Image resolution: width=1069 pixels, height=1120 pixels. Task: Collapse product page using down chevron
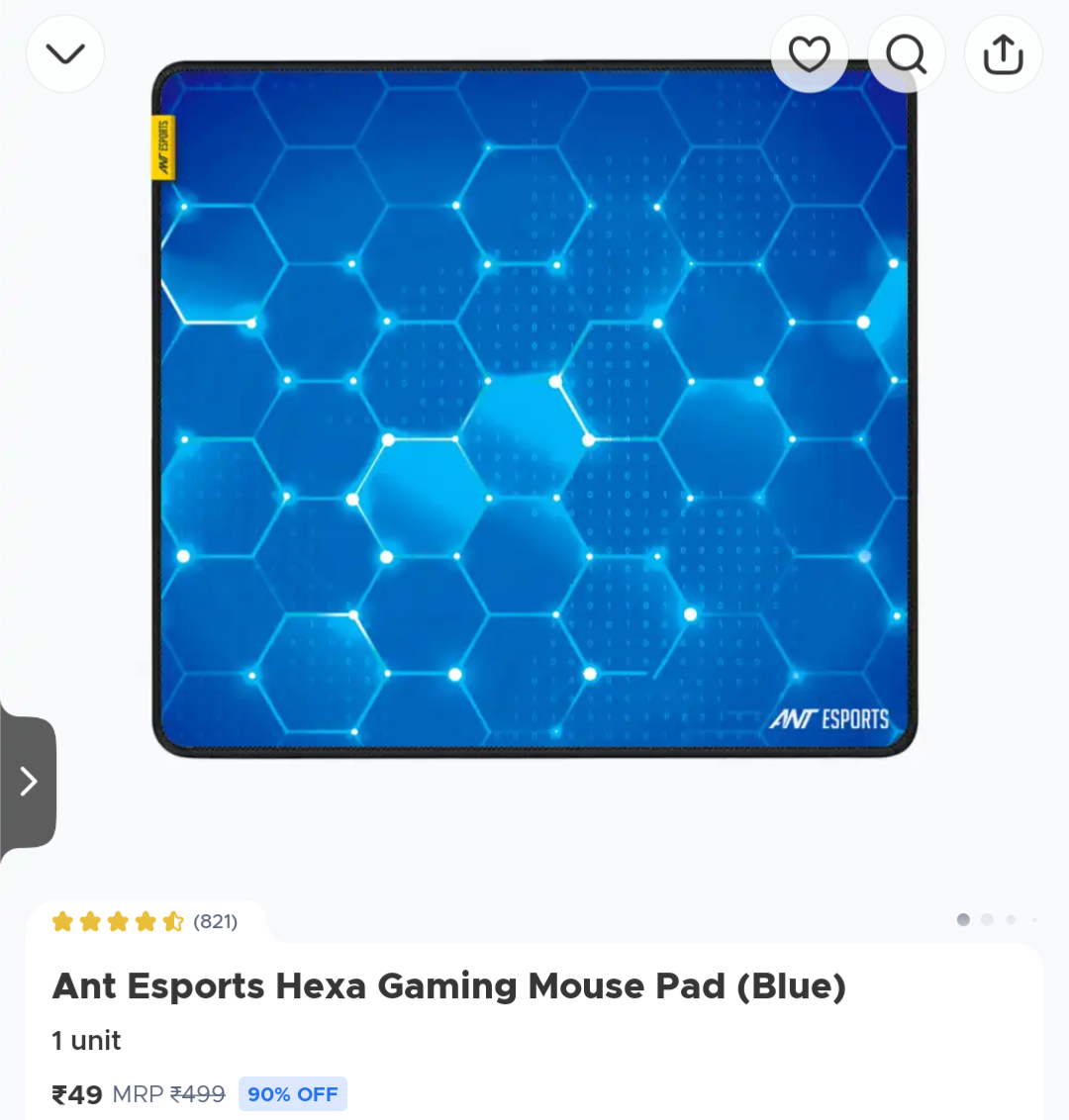65,53
